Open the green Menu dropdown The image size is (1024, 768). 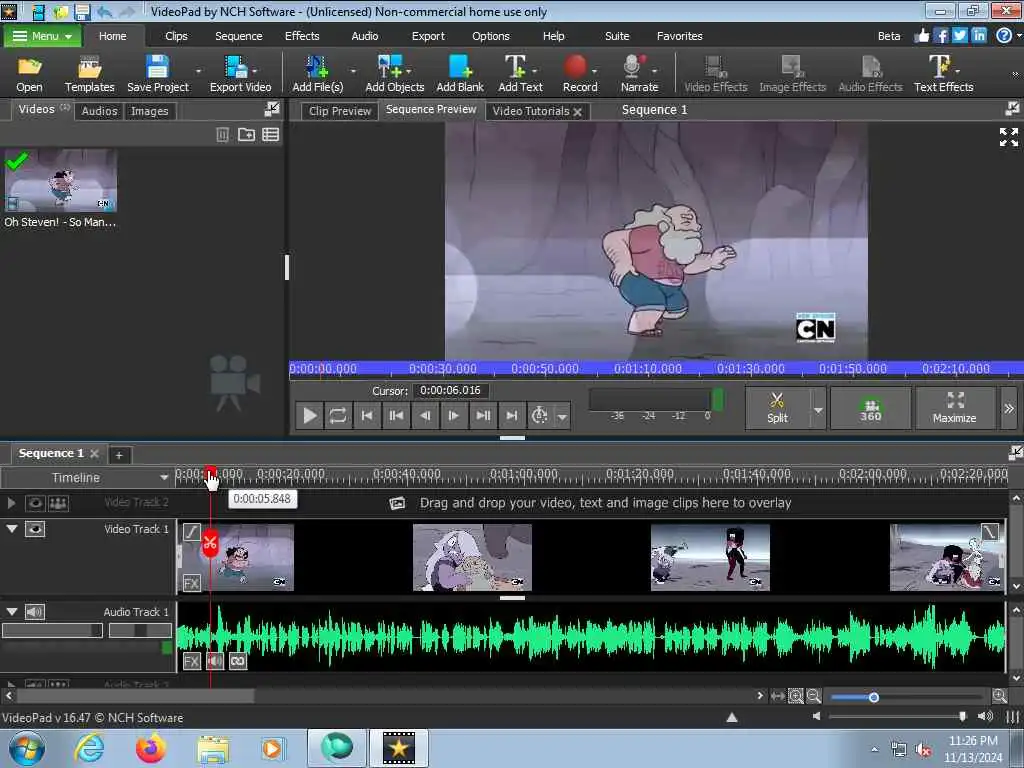[x=42, y=36]
